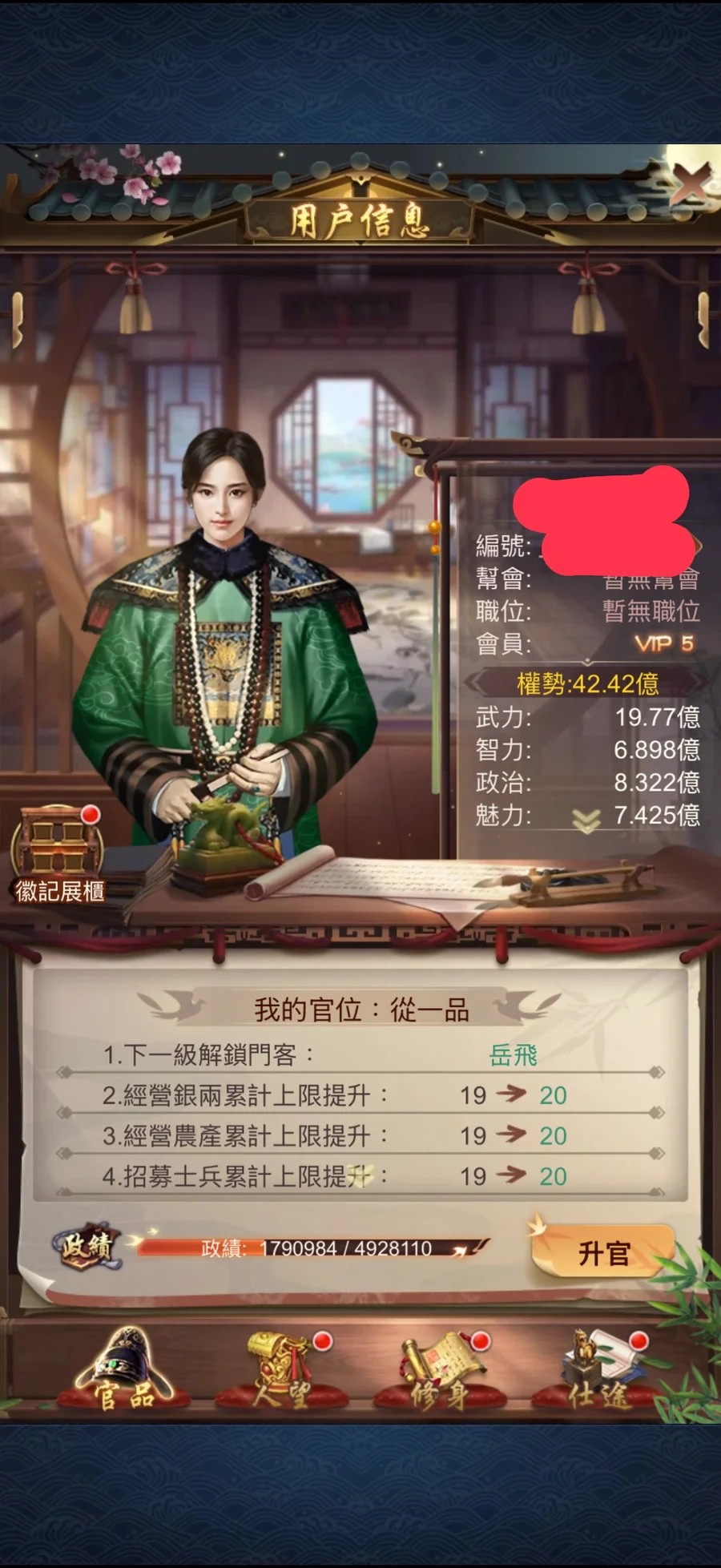Viewport: 721px width, 1568px height.
Task: Click the 經營銀兩累計上限提升 row
Action: 360,1095
